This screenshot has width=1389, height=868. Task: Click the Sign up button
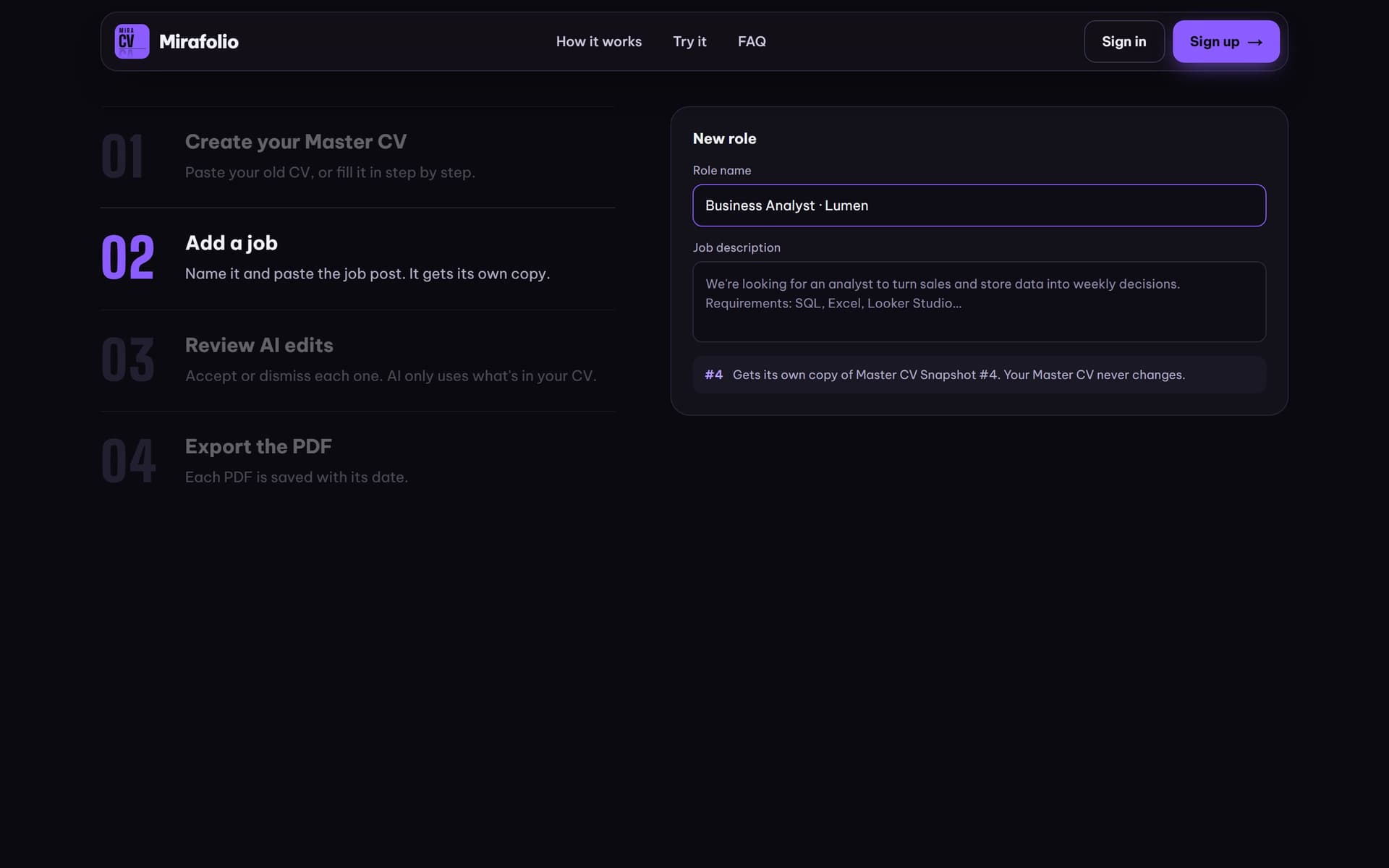(x=1226, y=41)
